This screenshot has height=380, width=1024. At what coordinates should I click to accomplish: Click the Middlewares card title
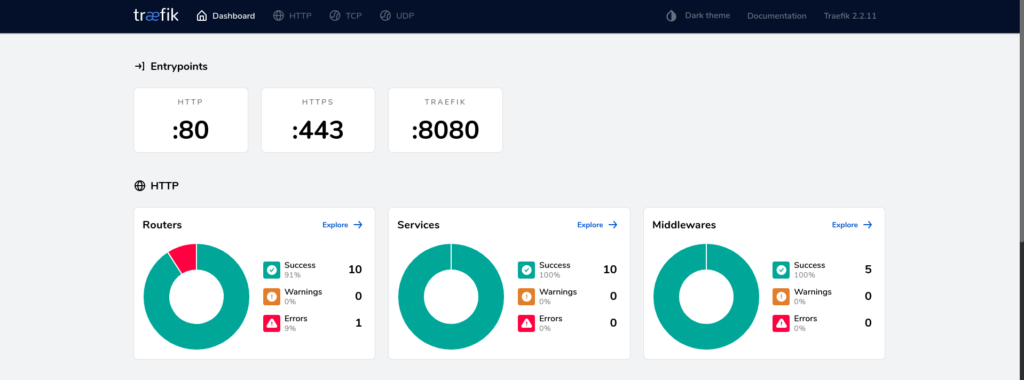(684, 225)
